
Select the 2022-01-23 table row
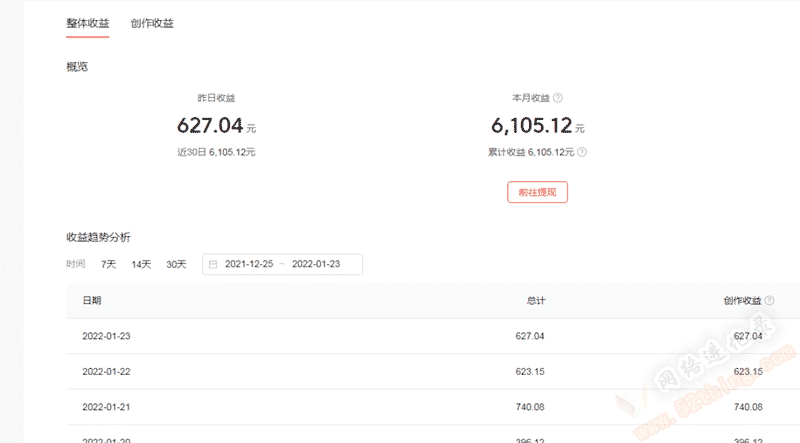(433, 336)
